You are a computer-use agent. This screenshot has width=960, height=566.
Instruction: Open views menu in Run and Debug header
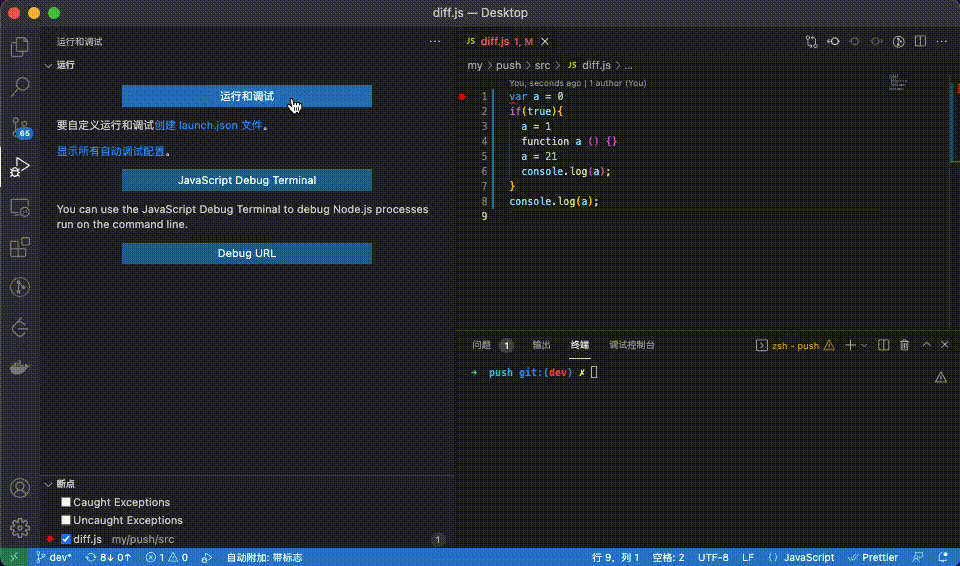pos(435,42)
